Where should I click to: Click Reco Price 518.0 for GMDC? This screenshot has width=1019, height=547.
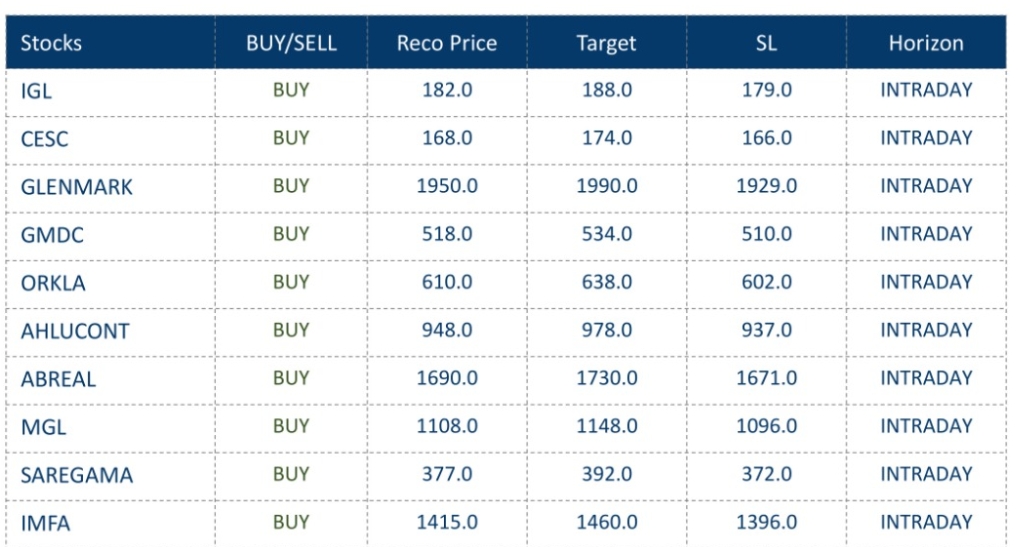click(x=447, y=234)
